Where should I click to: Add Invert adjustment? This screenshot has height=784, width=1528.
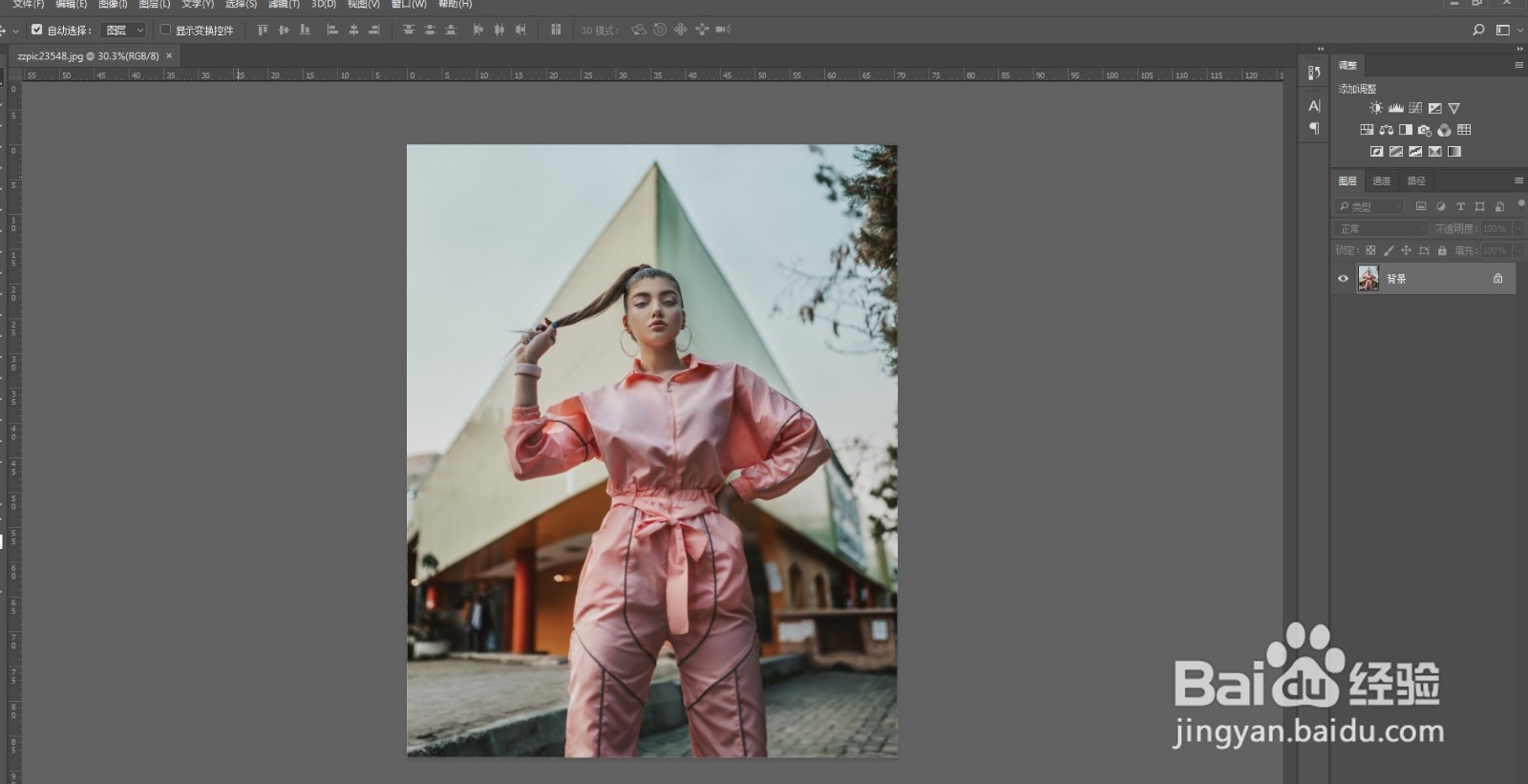coord(1377,151)
